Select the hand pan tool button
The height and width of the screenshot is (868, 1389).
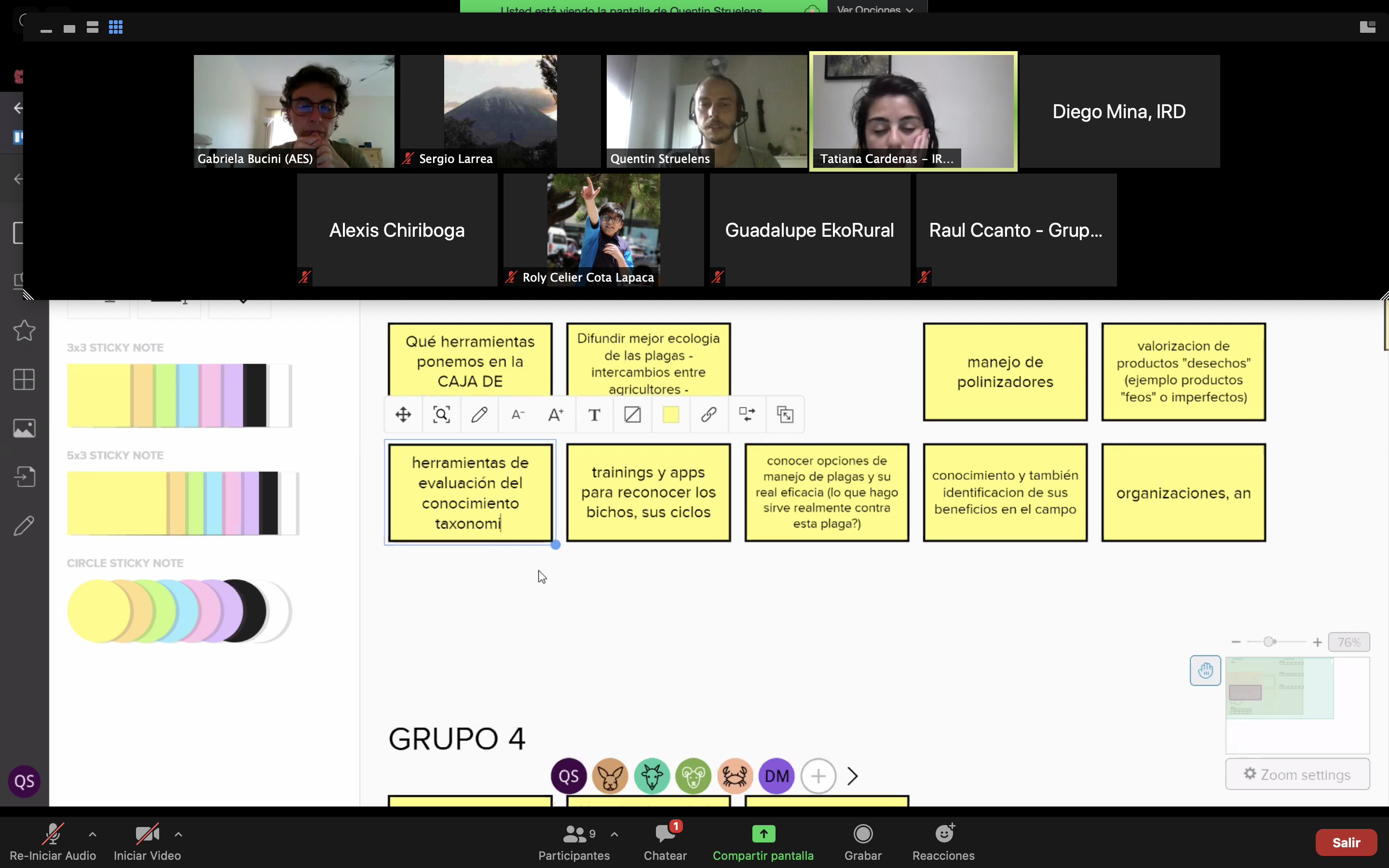1205,670
